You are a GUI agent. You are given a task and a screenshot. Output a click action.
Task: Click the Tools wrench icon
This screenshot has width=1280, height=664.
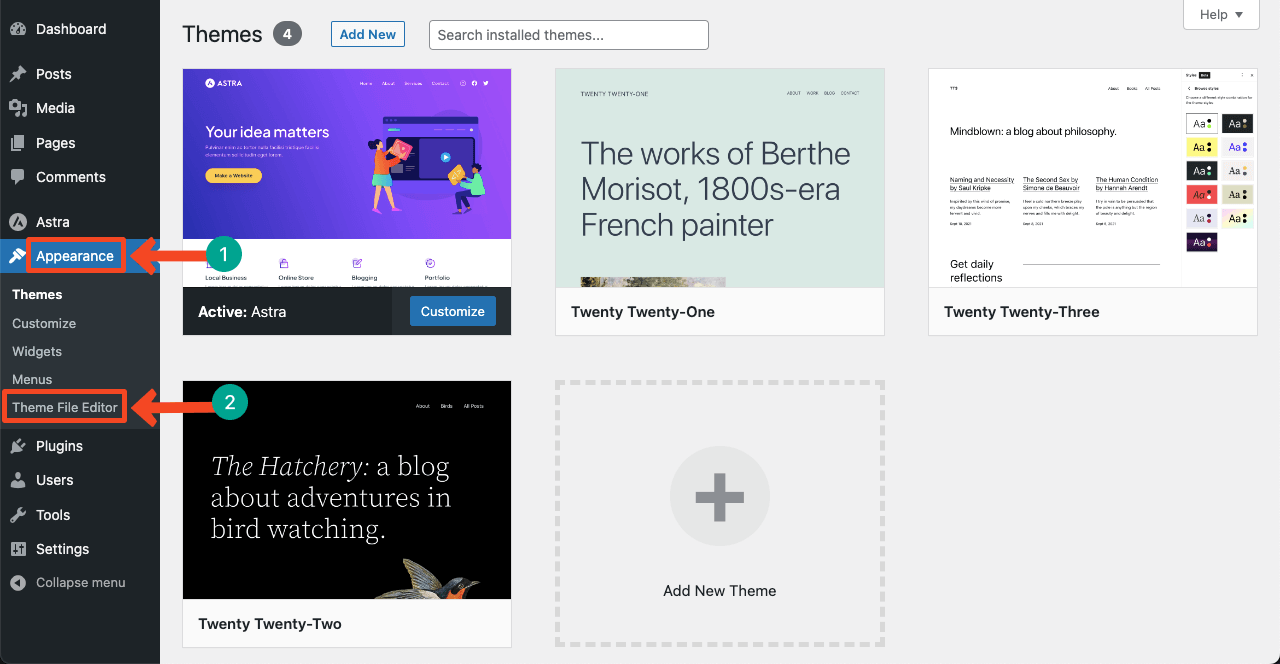coord(18,515)
